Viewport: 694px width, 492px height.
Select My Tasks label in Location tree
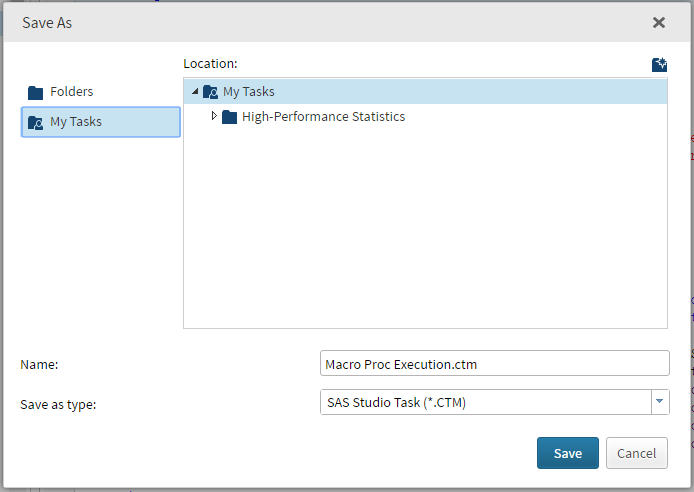pyautogui.click(x=248, y=92)
